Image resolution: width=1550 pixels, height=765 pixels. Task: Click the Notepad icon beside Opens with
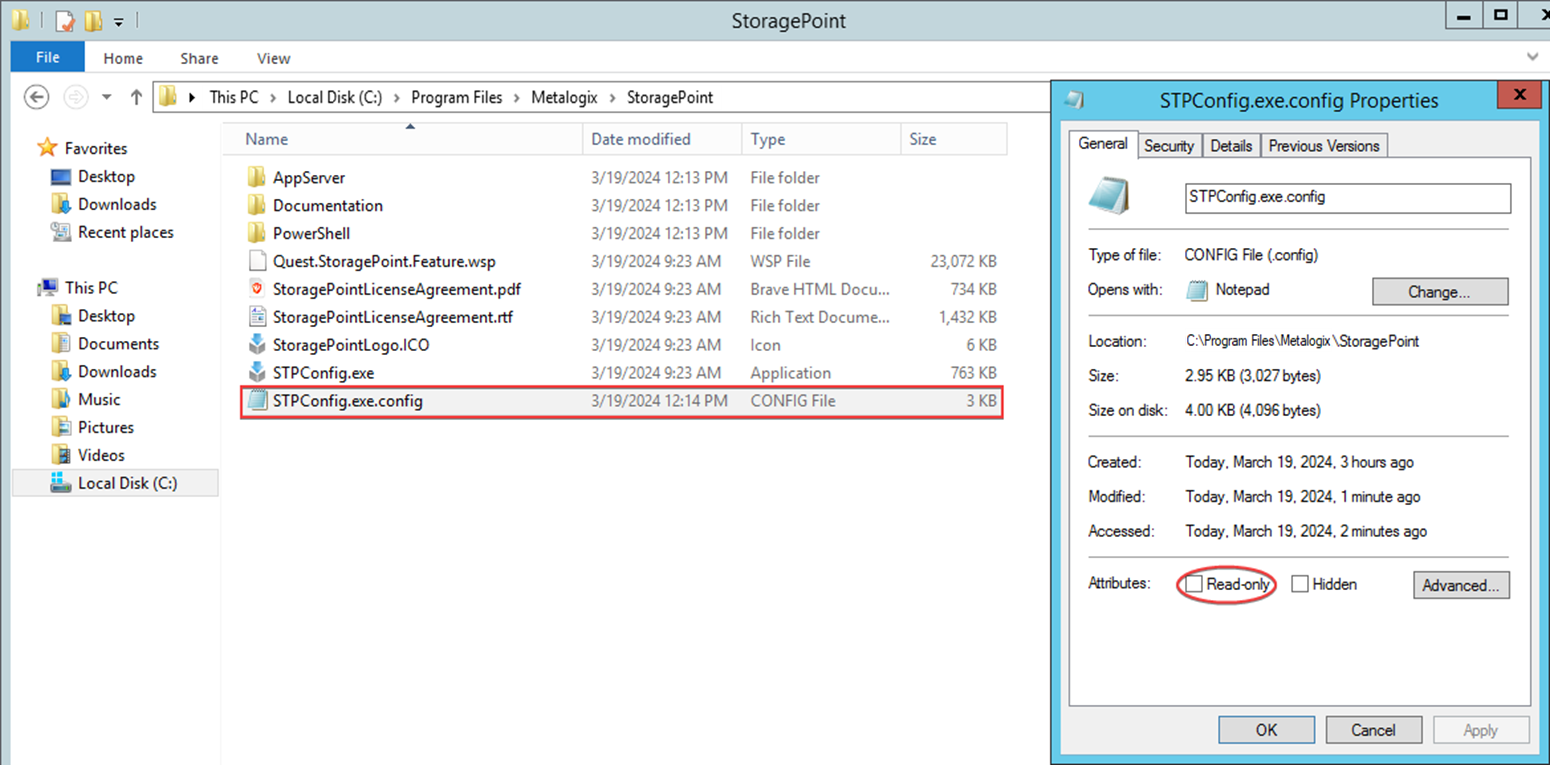click(1196, 291)
